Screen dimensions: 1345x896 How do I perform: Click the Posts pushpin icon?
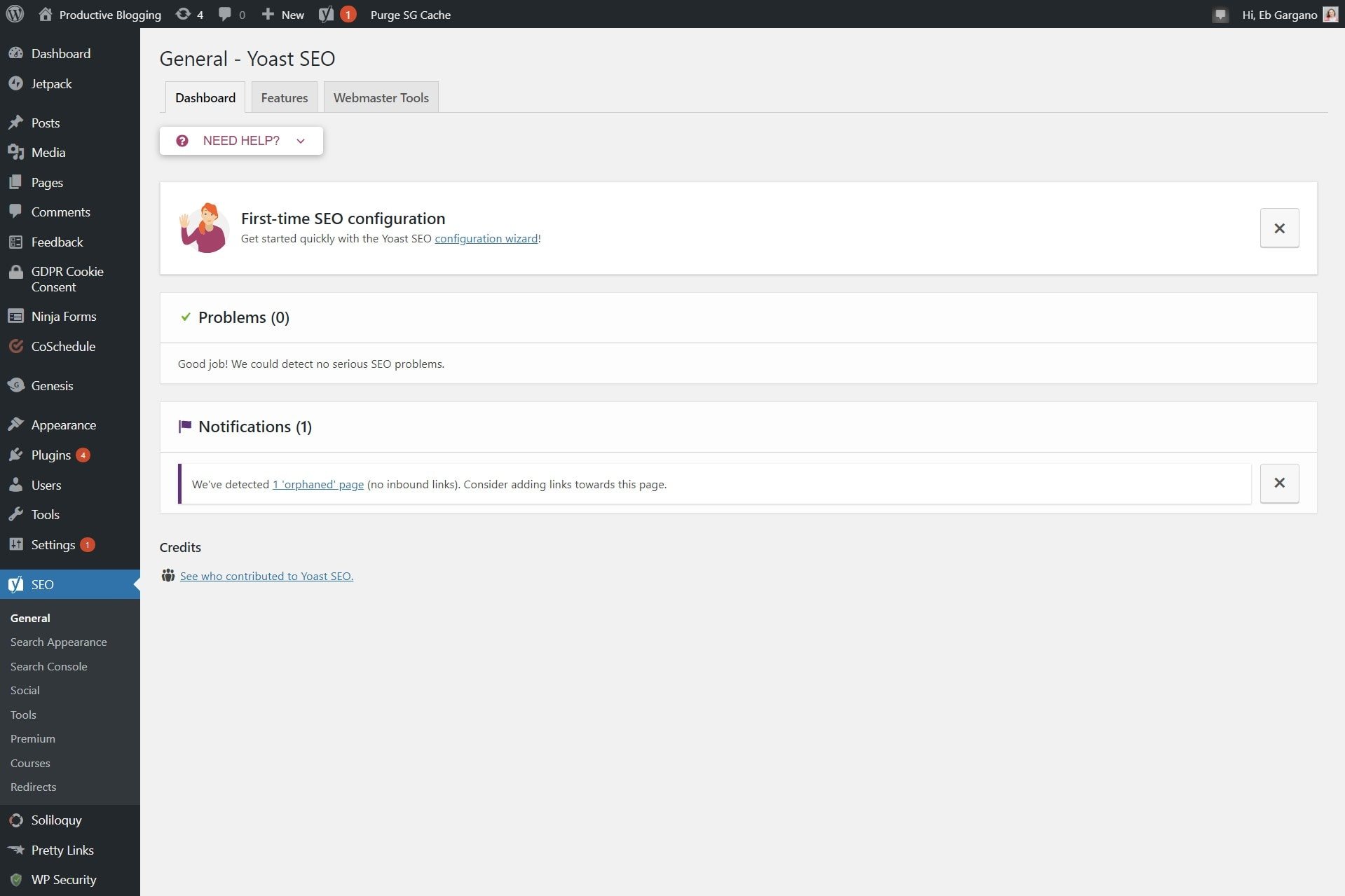(15, 123)
